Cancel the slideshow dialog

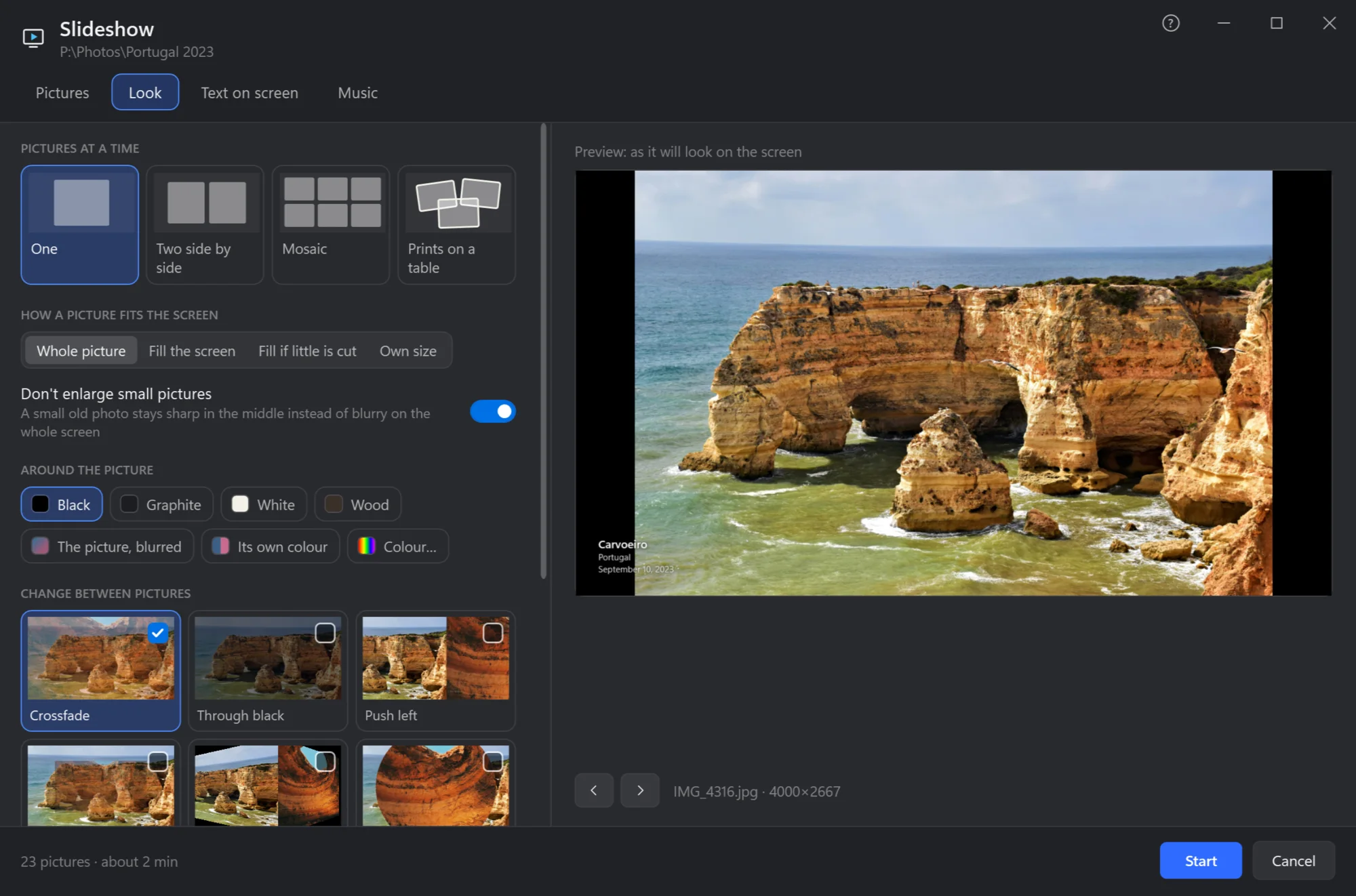point(1294,861)
